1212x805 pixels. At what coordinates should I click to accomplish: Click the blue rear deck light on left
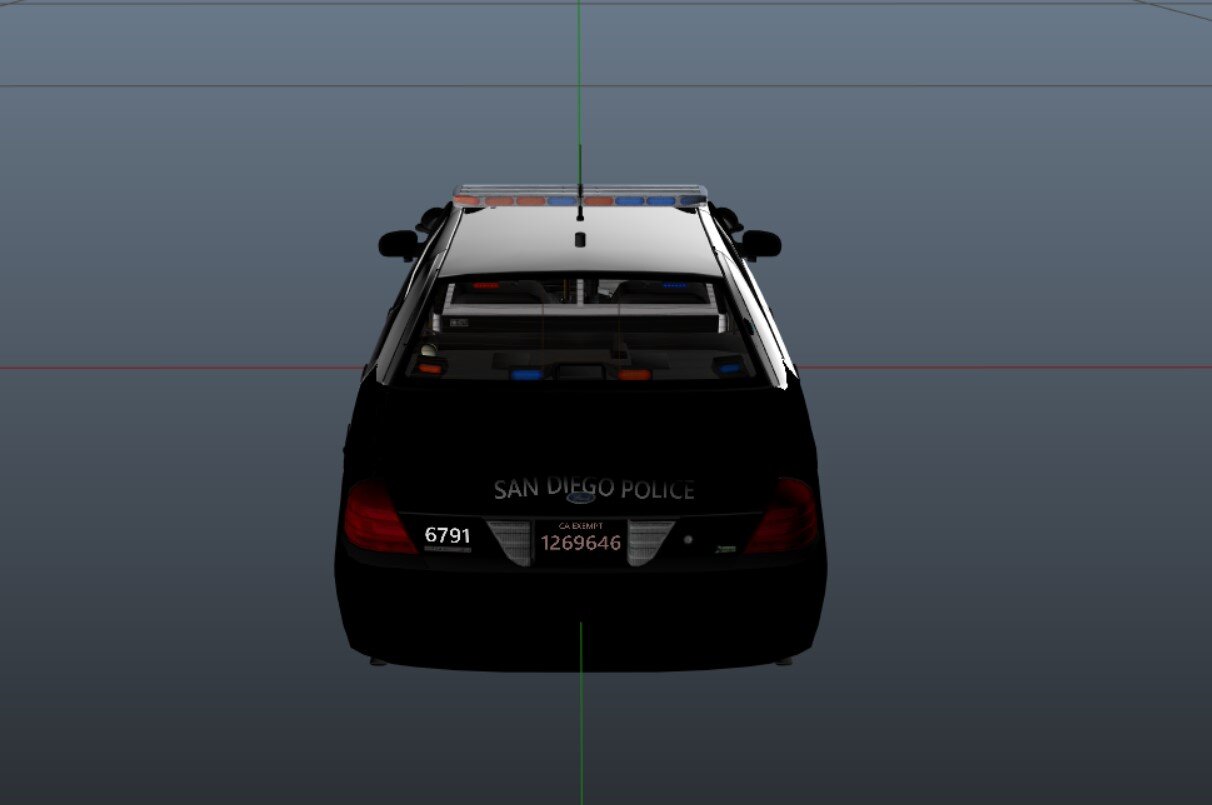pyautogui.click(x=526, y=375)
